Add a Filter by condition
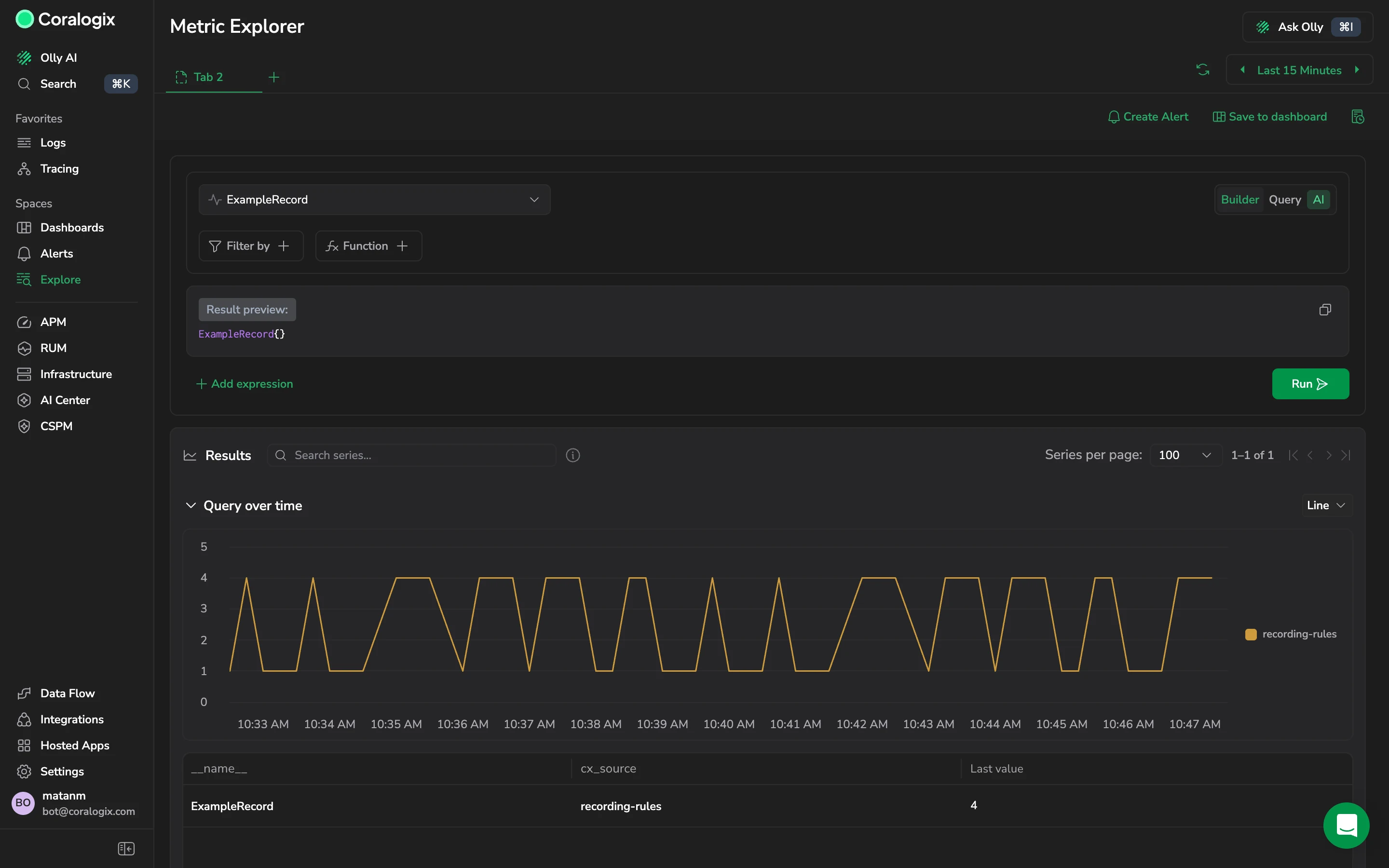 251,246
